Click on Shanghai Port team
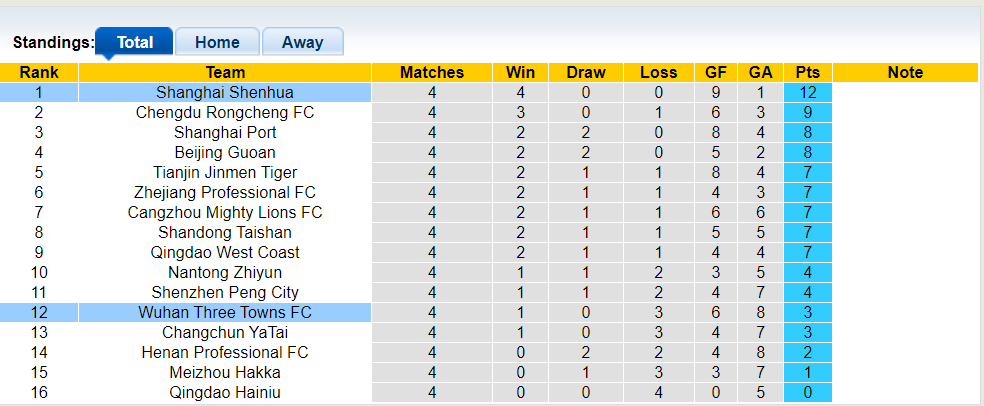The height and width of the screenshot is (406, 984). point(225,132)
